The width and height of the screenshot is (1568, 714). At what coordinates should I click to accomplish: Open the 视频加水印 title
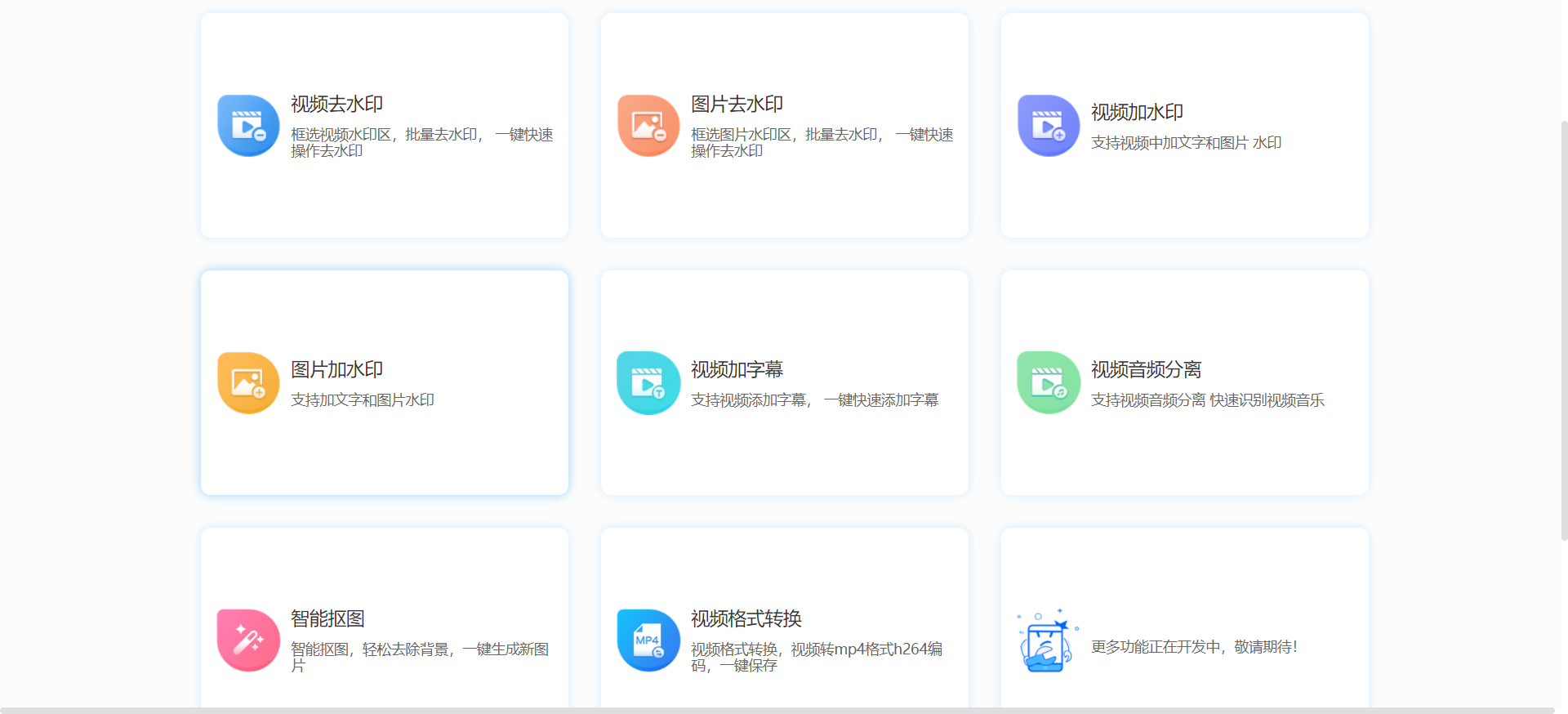[x=1137, y=113]
